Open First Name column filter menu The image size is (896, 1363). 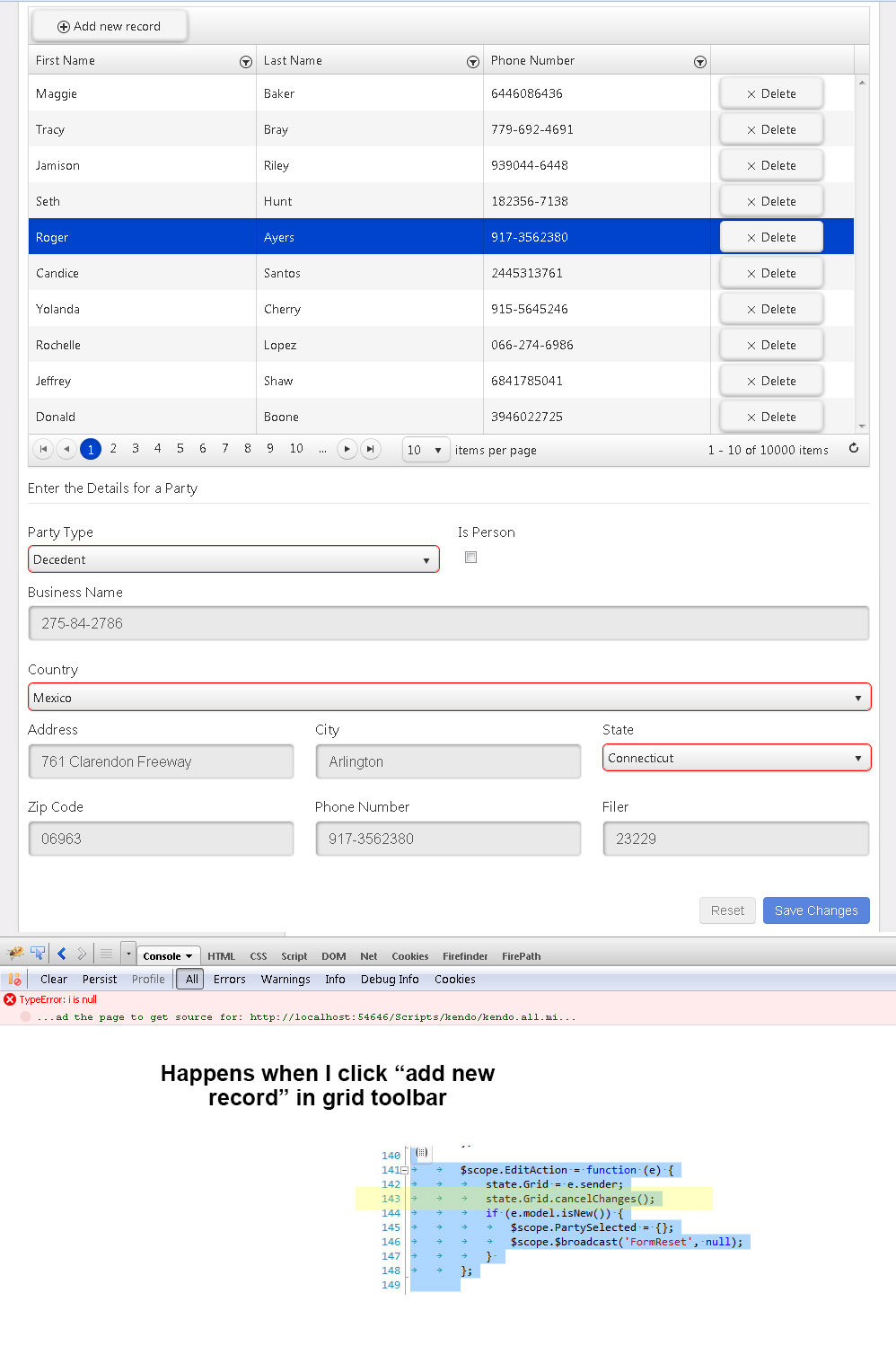coord(246,62)
